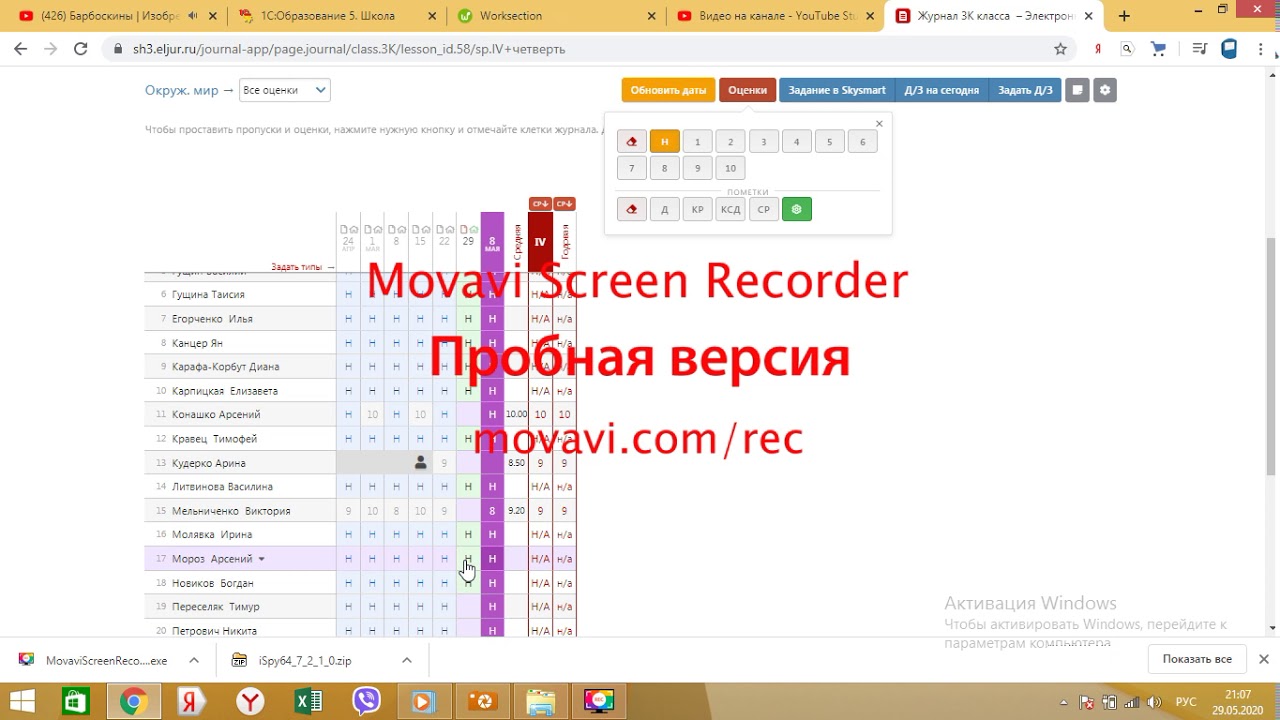Image resolution: width=1280 pixels, height=720 pixels.
Task: Select grade 3 in the grades popup
Action: coord(763,142)
